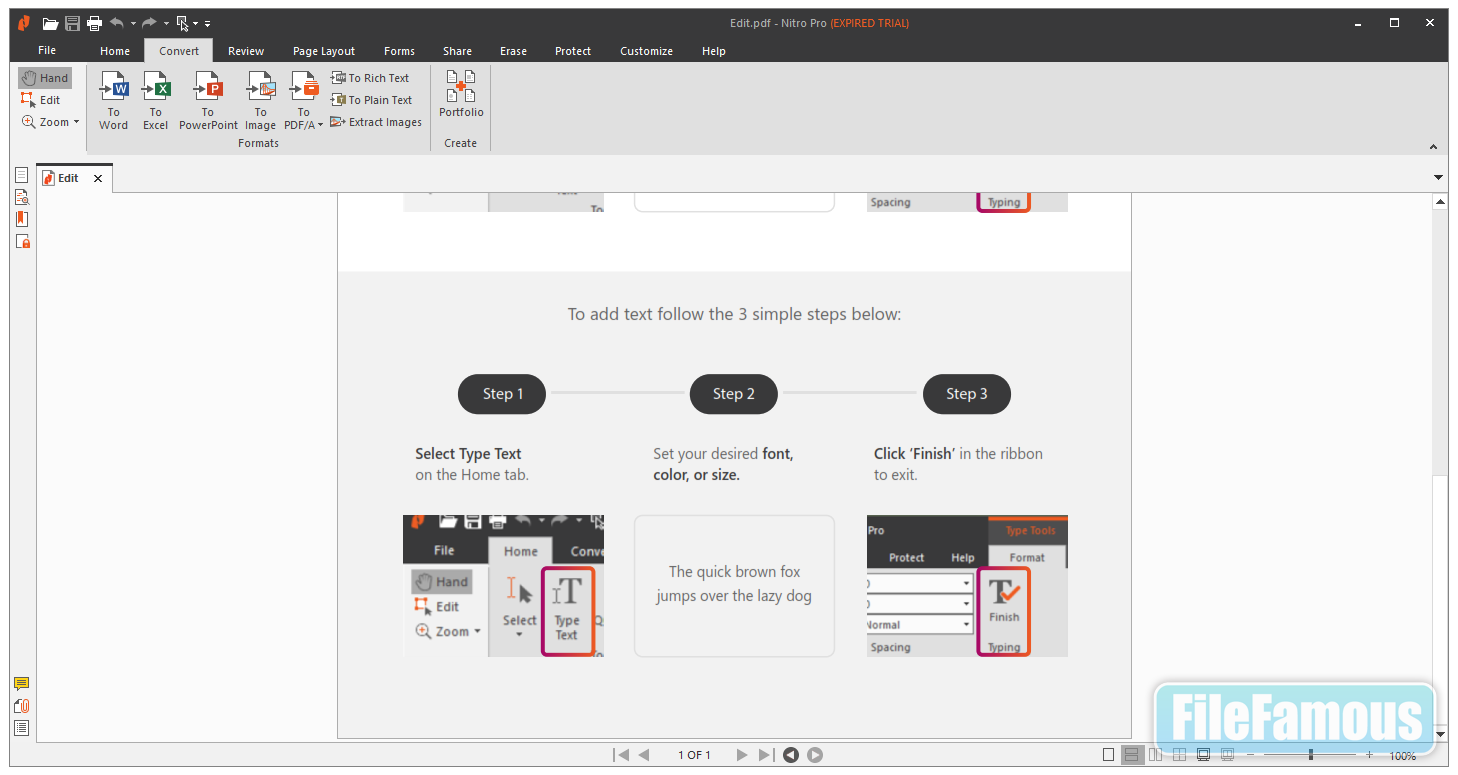Image resolution: width=1458 pixels, height=775 pixels.
Task: Open the Customize Quick Access Toolbar dropdown
Action: (207, 24)
